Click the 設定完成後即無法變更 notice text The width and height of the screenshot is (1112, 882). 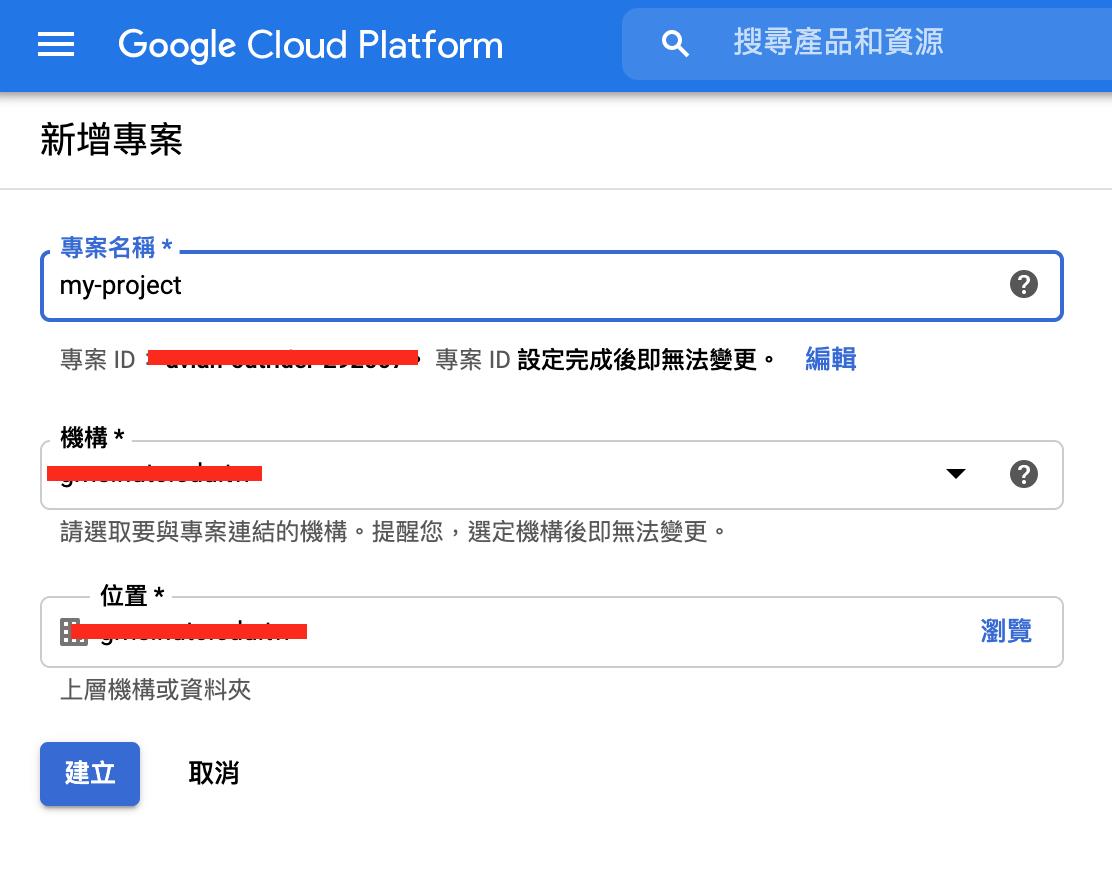tap(646, 359)
